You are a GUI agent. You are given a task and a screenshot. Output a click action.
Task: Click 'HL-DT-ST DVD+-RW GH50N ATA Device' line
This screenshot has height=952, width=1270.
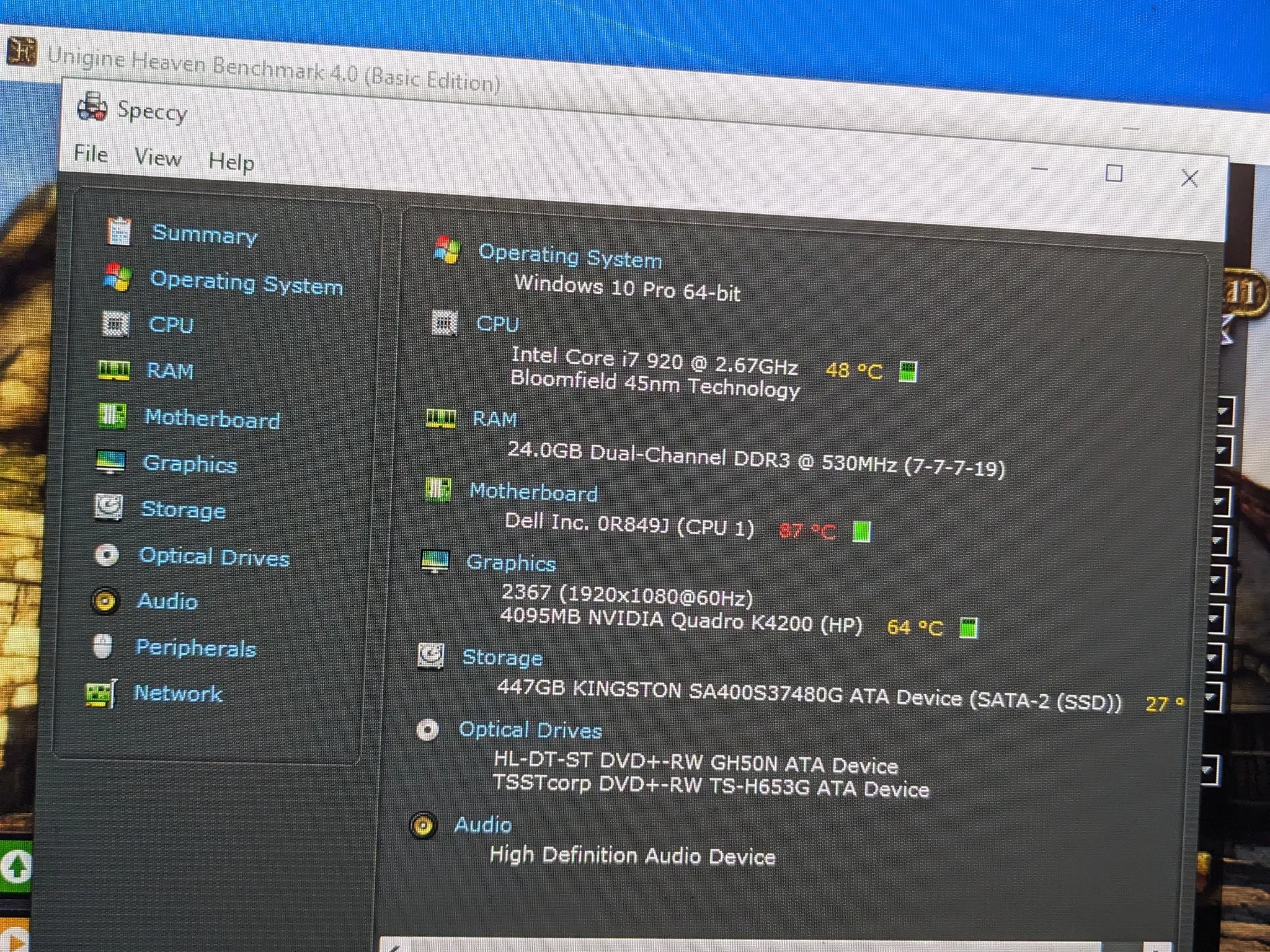[696, 763]
